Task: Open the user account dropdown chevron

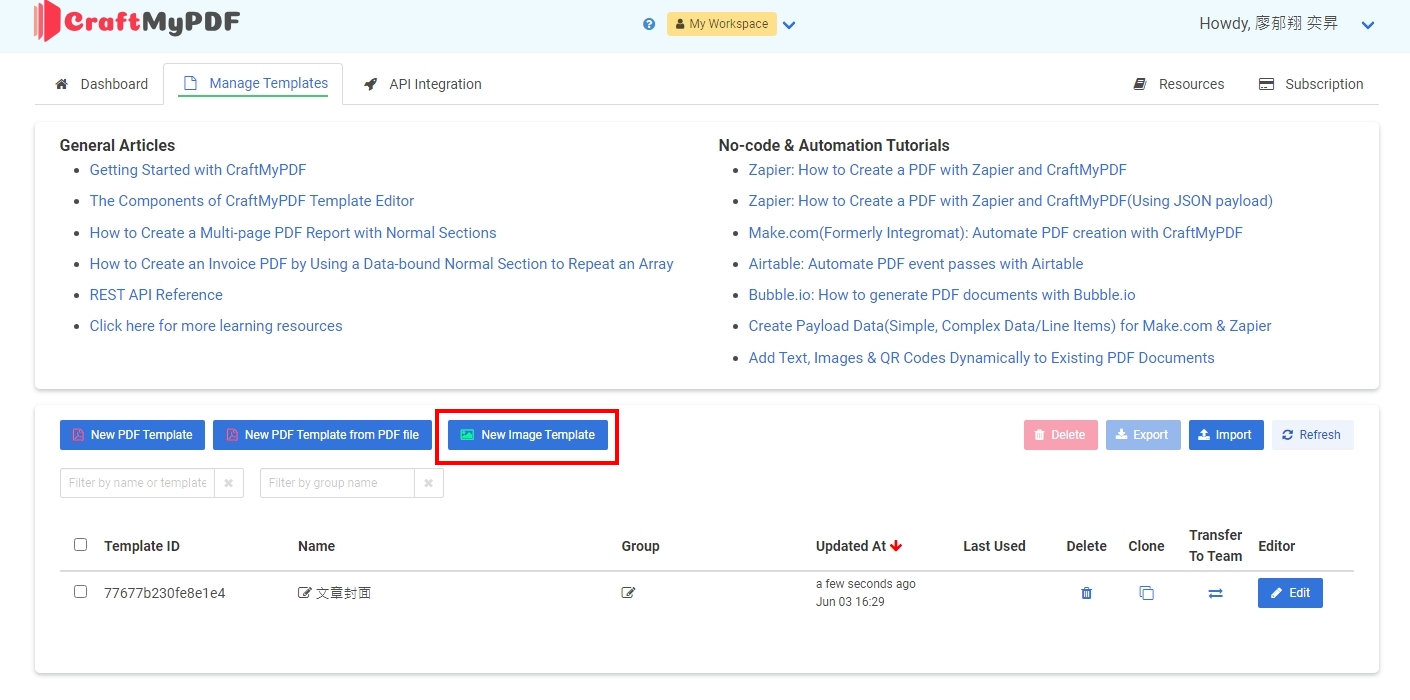Action: click(1368, 25)
